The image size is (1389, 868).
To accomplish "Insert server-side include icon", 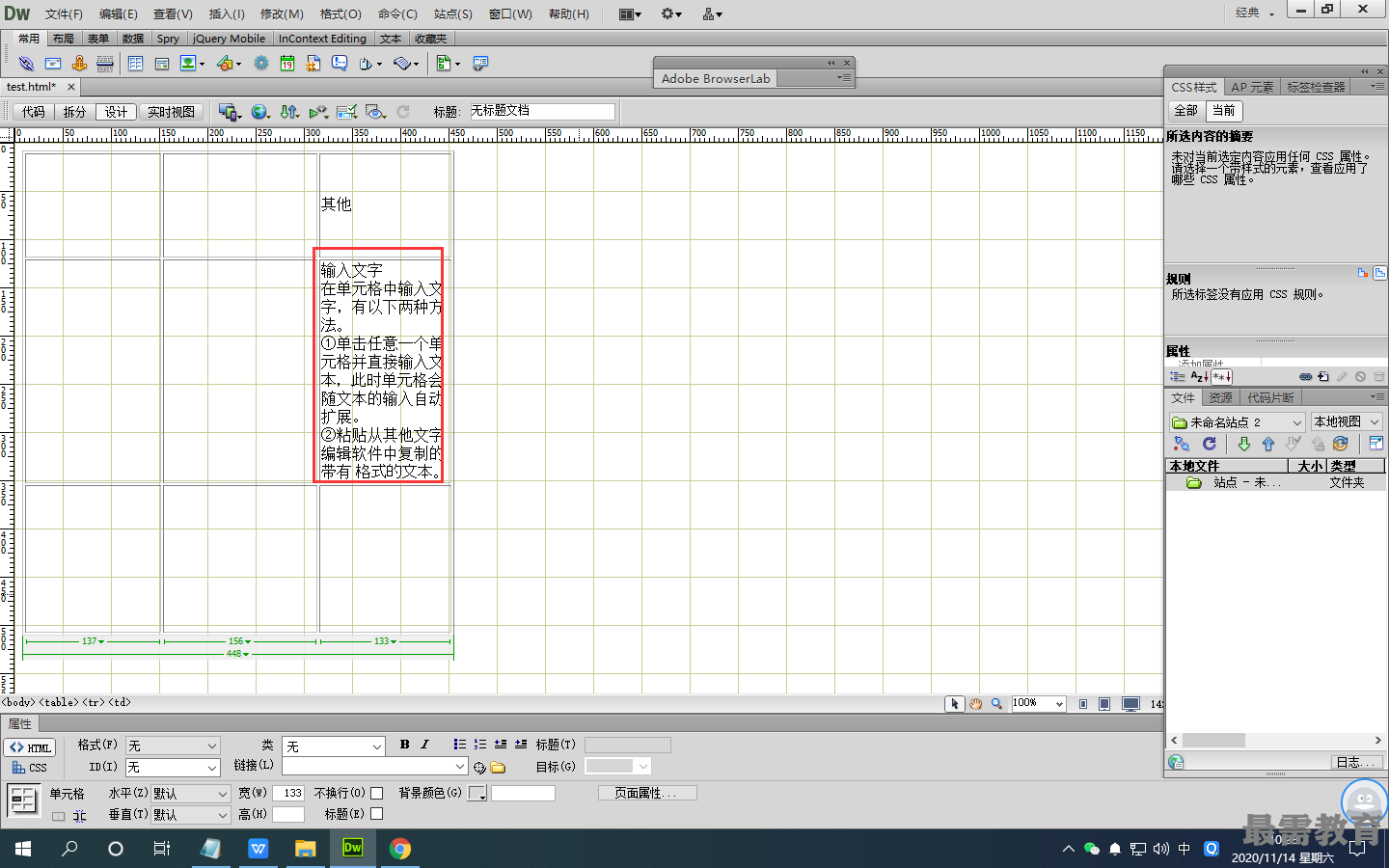I will 313,64.
